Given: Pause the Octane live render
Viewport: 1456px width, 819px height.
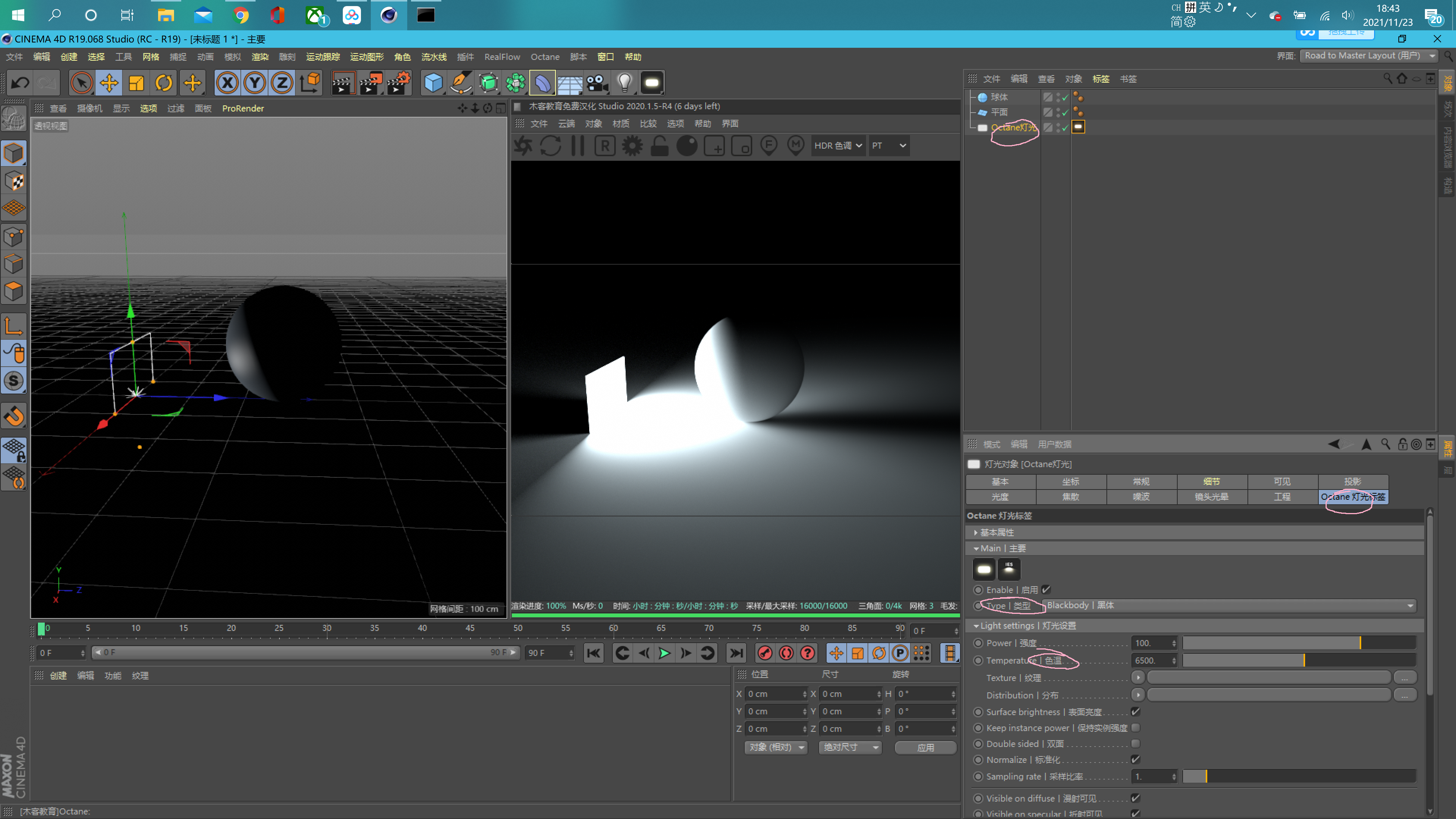Looking at the screenshot, I should point(577,145).
